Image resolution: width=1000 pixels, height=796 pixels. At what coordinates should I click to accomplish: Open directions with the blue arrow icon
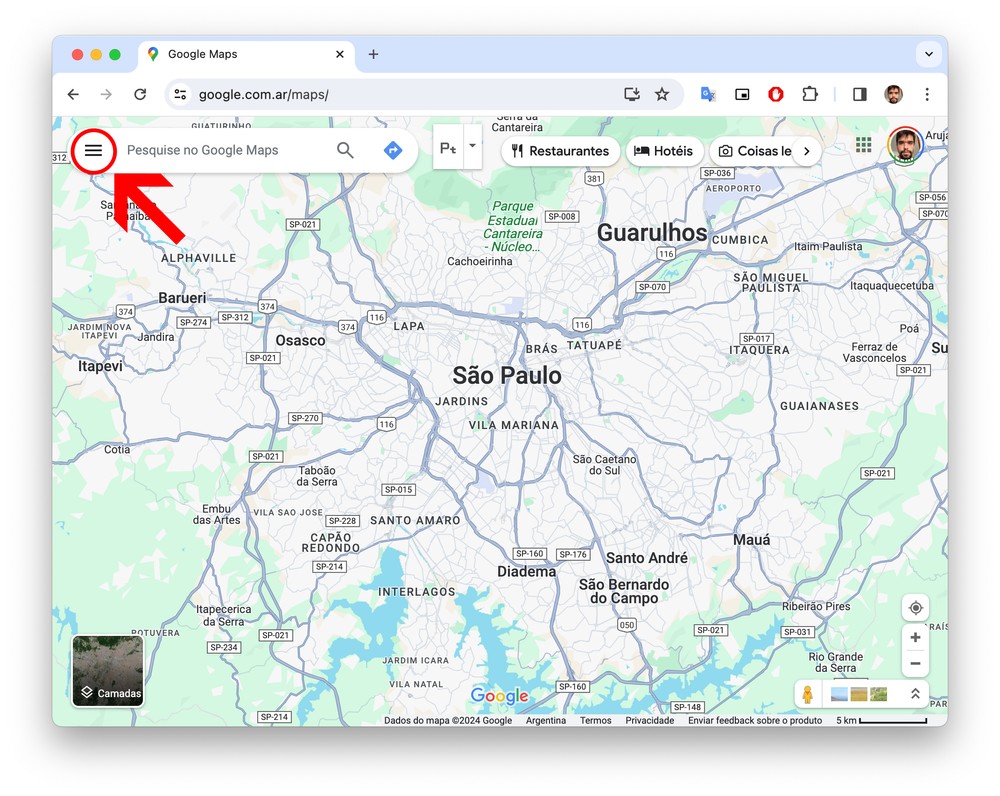tap(393, 150)
